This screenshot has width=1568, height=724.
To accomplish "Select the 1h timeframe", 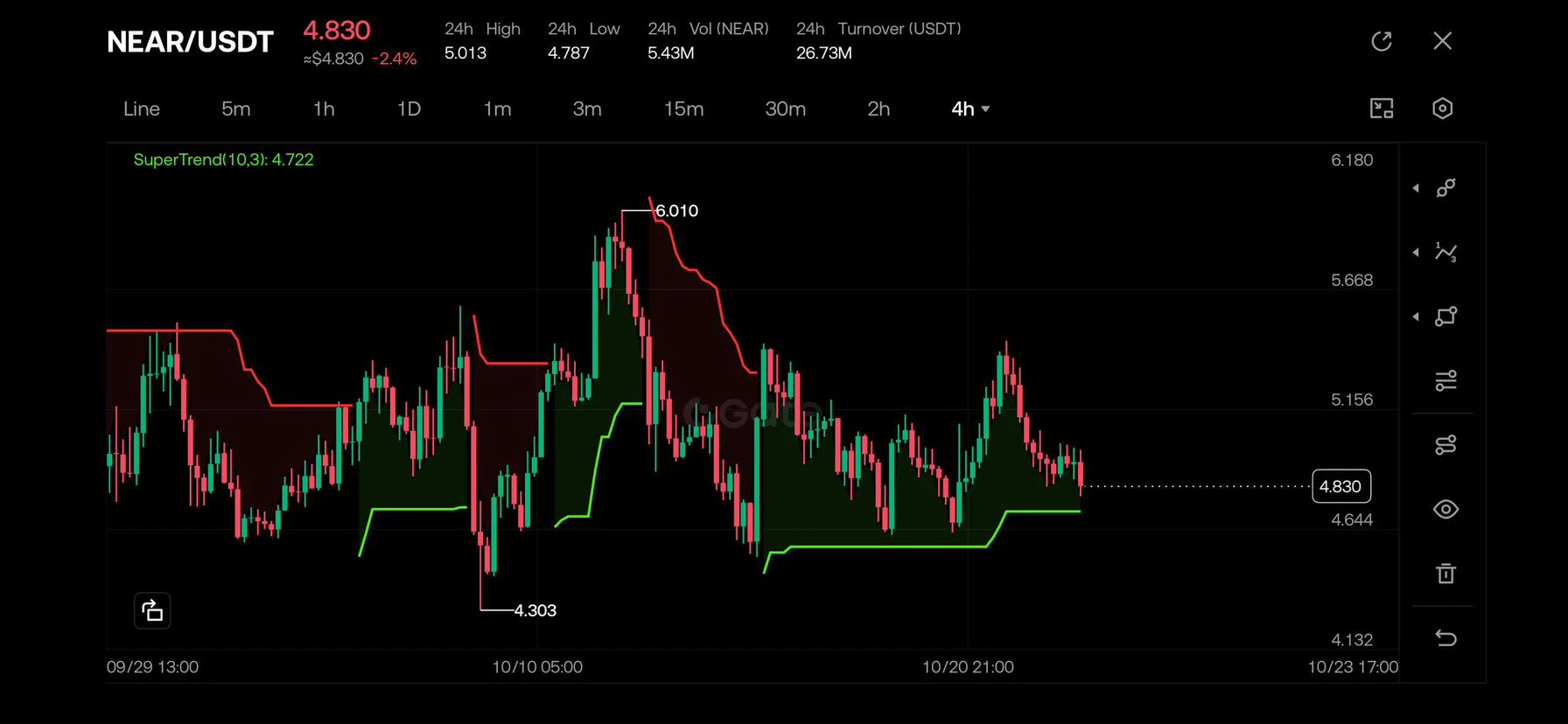I will (x=324, y=108).
